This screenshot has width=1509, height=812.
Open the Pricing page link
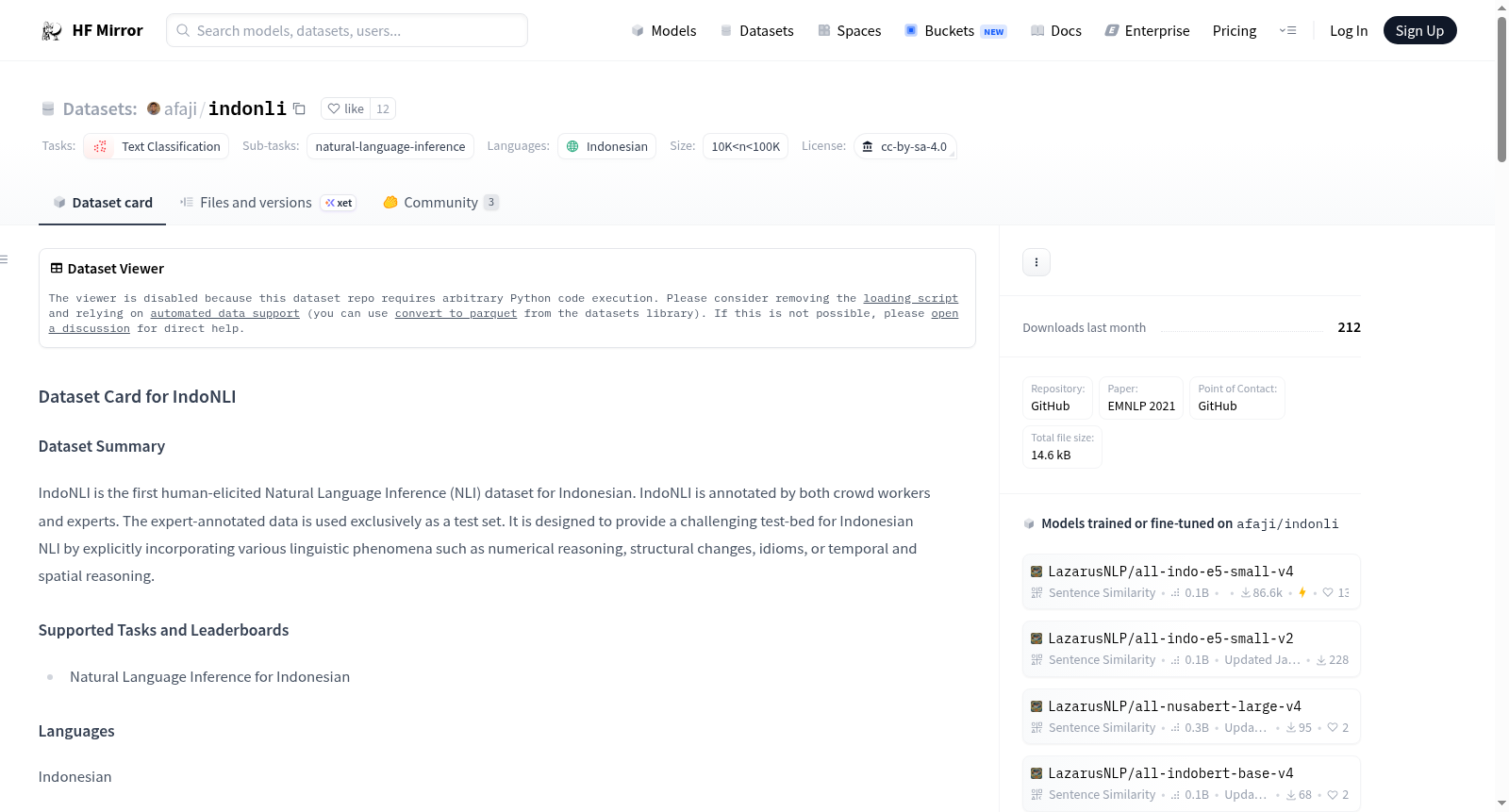(1235, 31)
